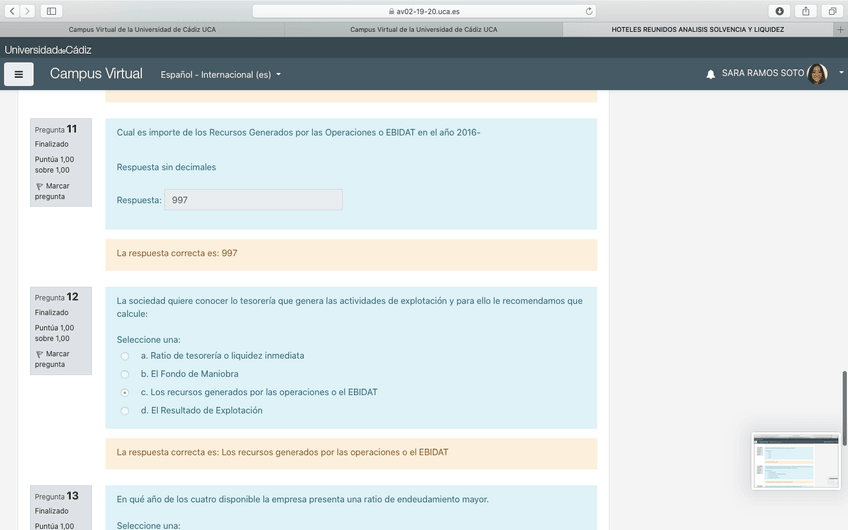Switch to the HOTELES REUNIDOS ANALISIS tab

[697, 30]
